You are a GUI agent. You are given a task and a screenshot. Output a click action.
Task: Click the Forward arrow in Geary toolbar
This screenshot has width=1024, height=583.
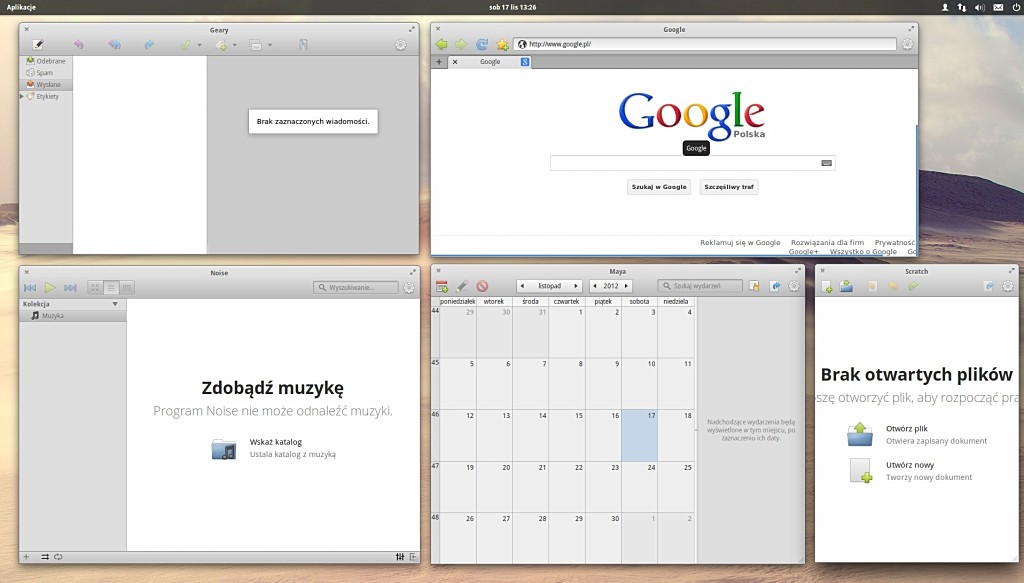[150, 45]
